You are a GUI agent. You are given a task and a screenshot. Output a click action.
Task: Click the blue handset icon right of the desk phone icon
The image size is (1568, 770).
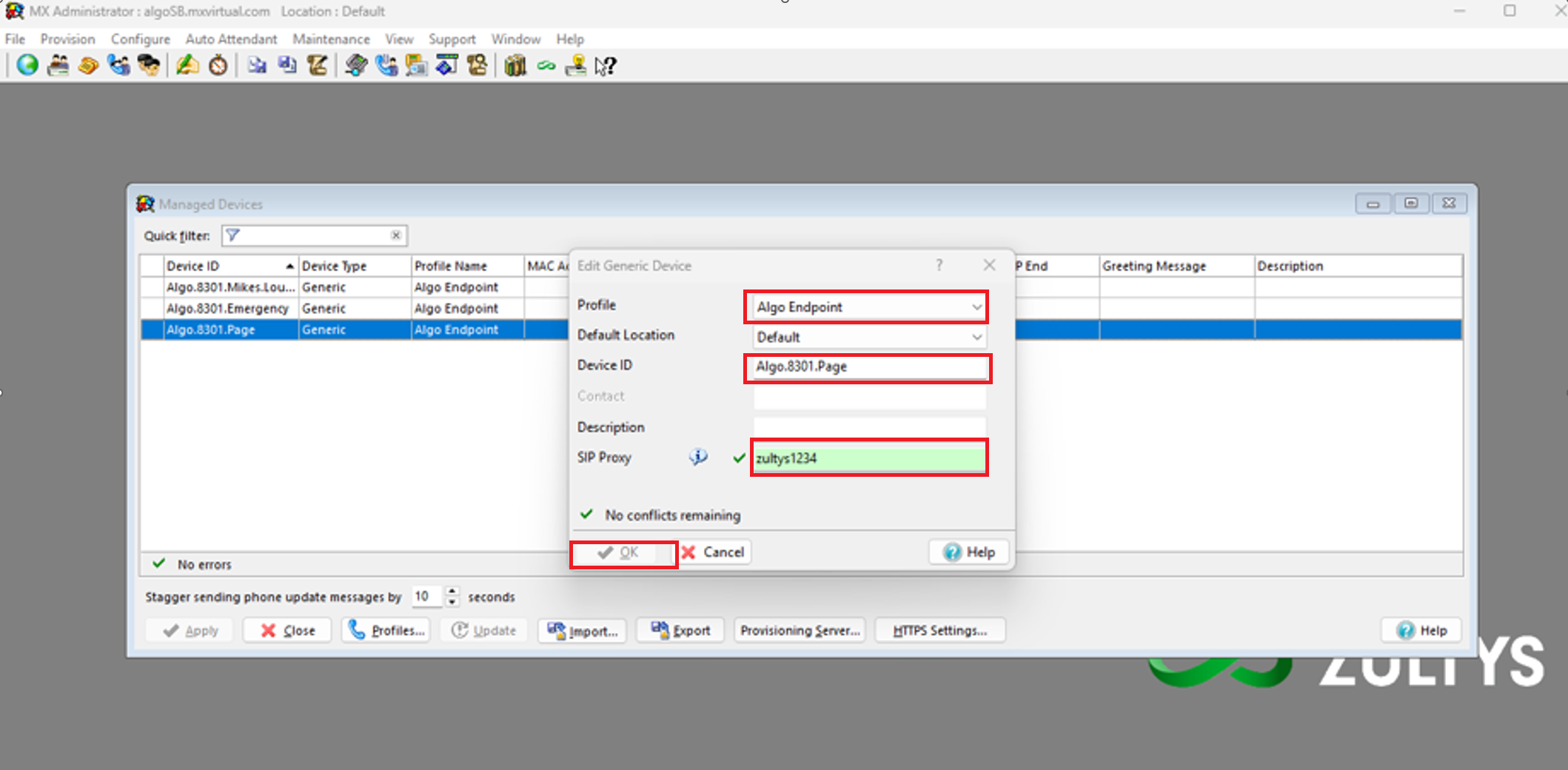(386, 65)
